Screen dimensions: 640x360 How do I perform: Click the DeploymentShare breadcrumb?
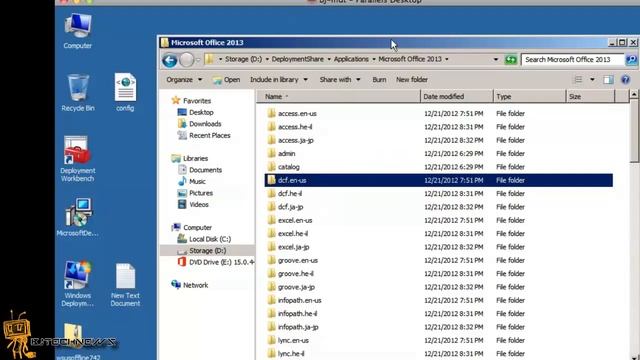[x=298, y=59]
